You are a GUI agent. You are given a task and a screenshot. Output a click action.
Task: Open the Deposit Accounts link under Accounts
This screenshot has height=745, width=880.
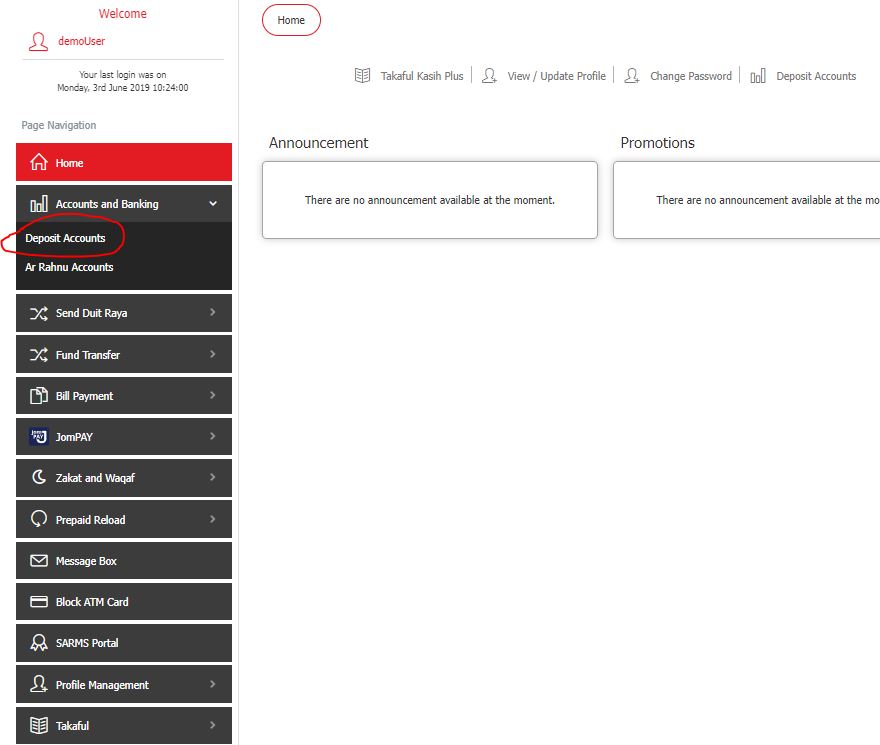(64, 238)
